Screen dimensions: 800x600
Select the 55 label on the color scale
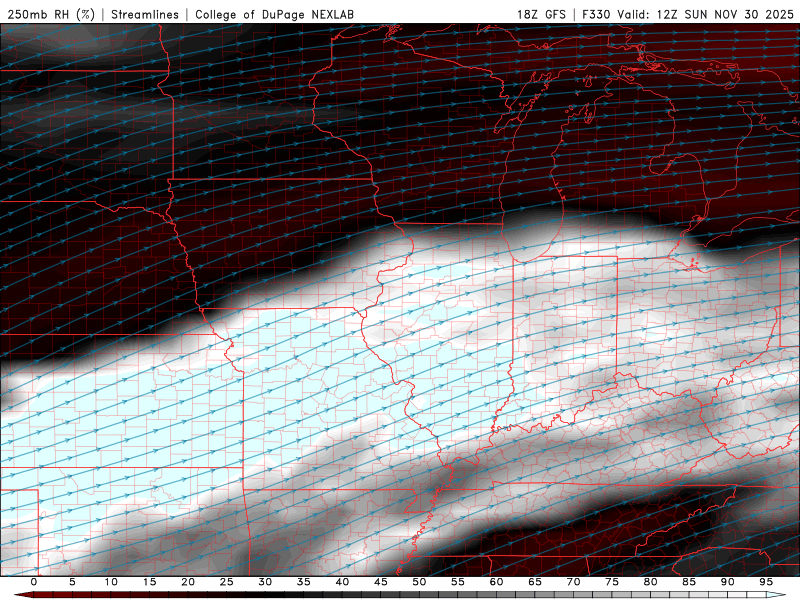point(458,582)
